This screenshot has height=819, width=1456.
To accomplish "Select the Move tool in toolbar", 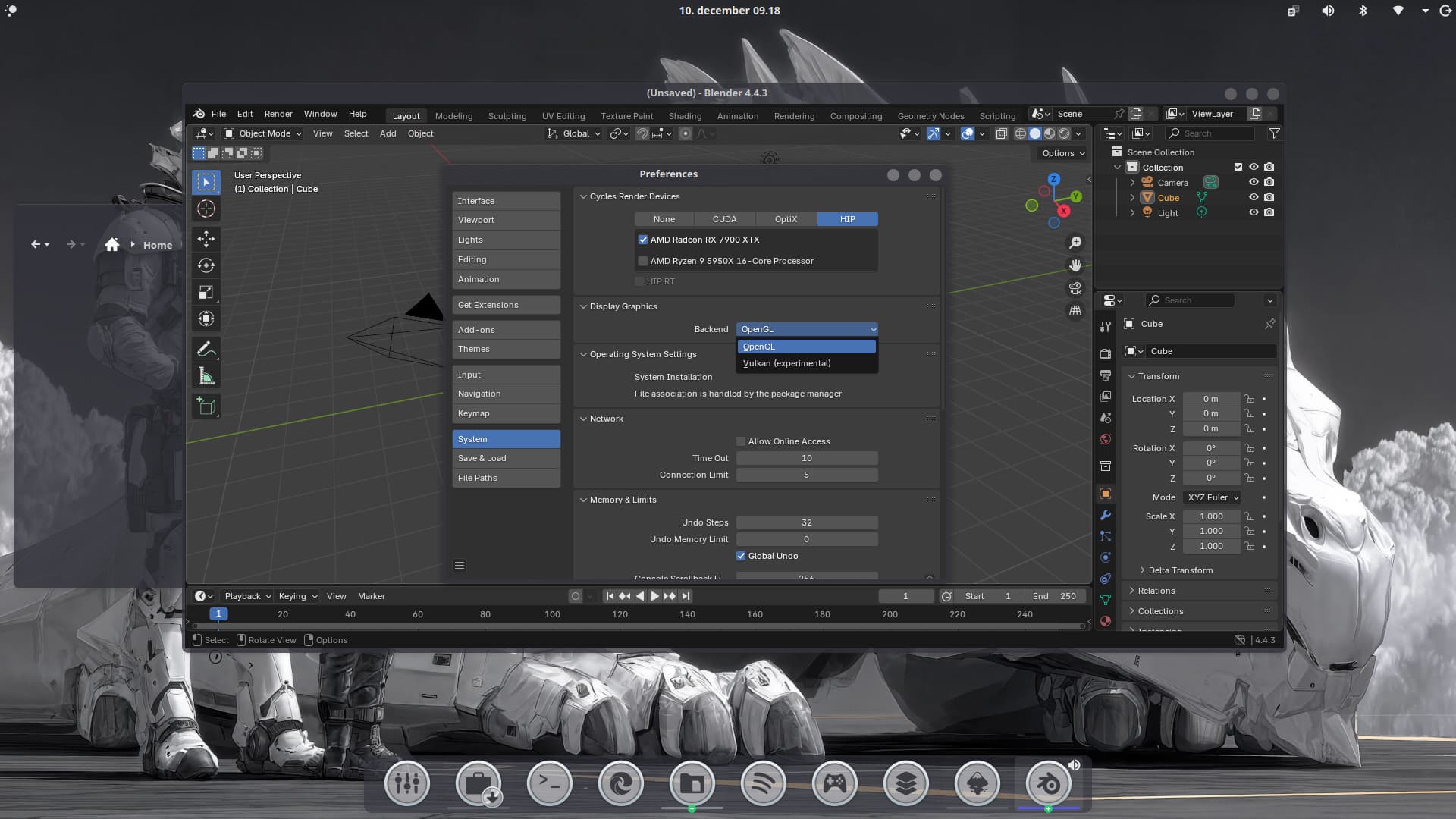I will click(x=206, y=239).
